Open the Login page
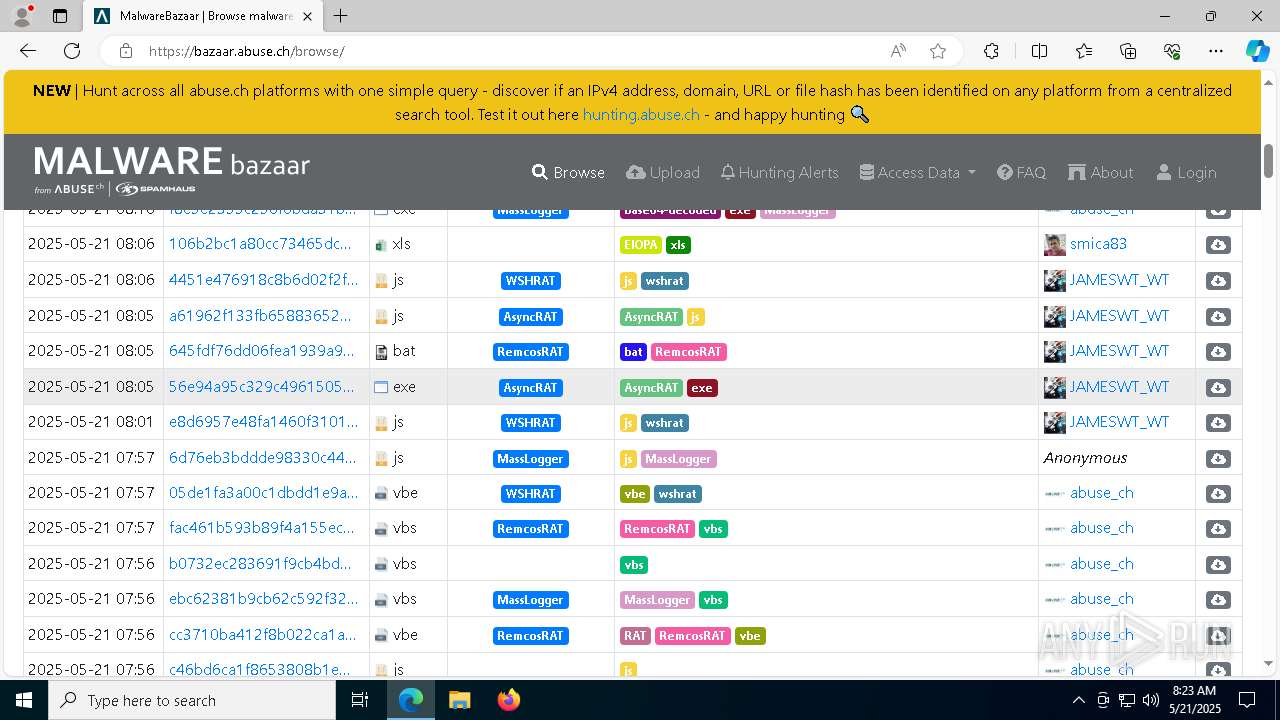The width and height of the screenshot is (1280, 720). click(x=1186, y=172)
